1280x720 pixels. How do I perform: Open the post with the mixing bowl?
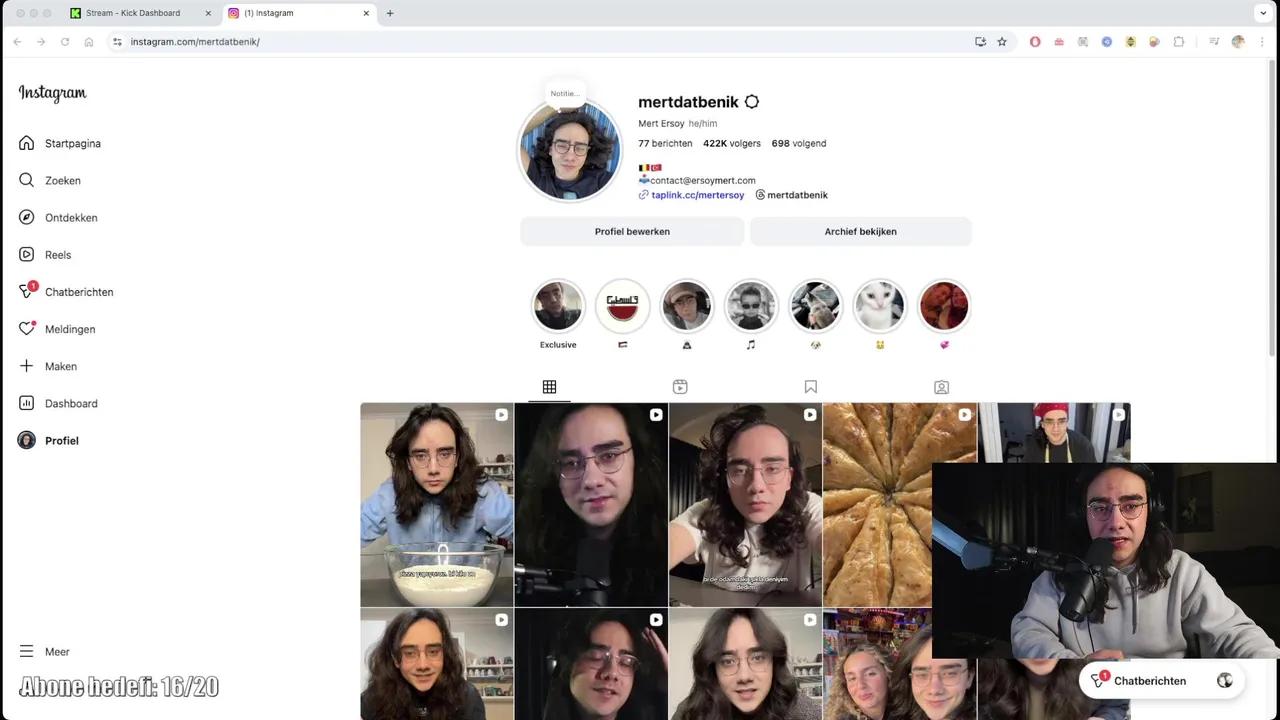click(x=437, y=505)
